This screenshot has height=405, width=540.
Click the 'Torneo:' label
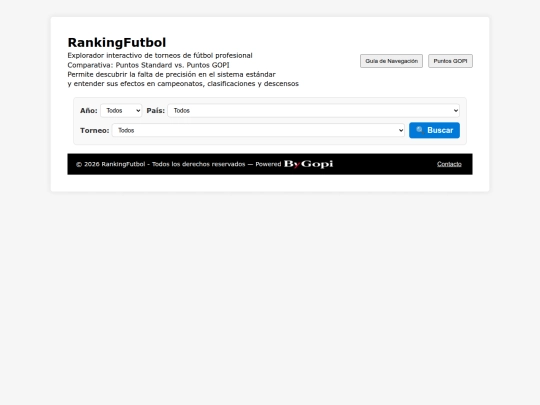pos(94,131)
